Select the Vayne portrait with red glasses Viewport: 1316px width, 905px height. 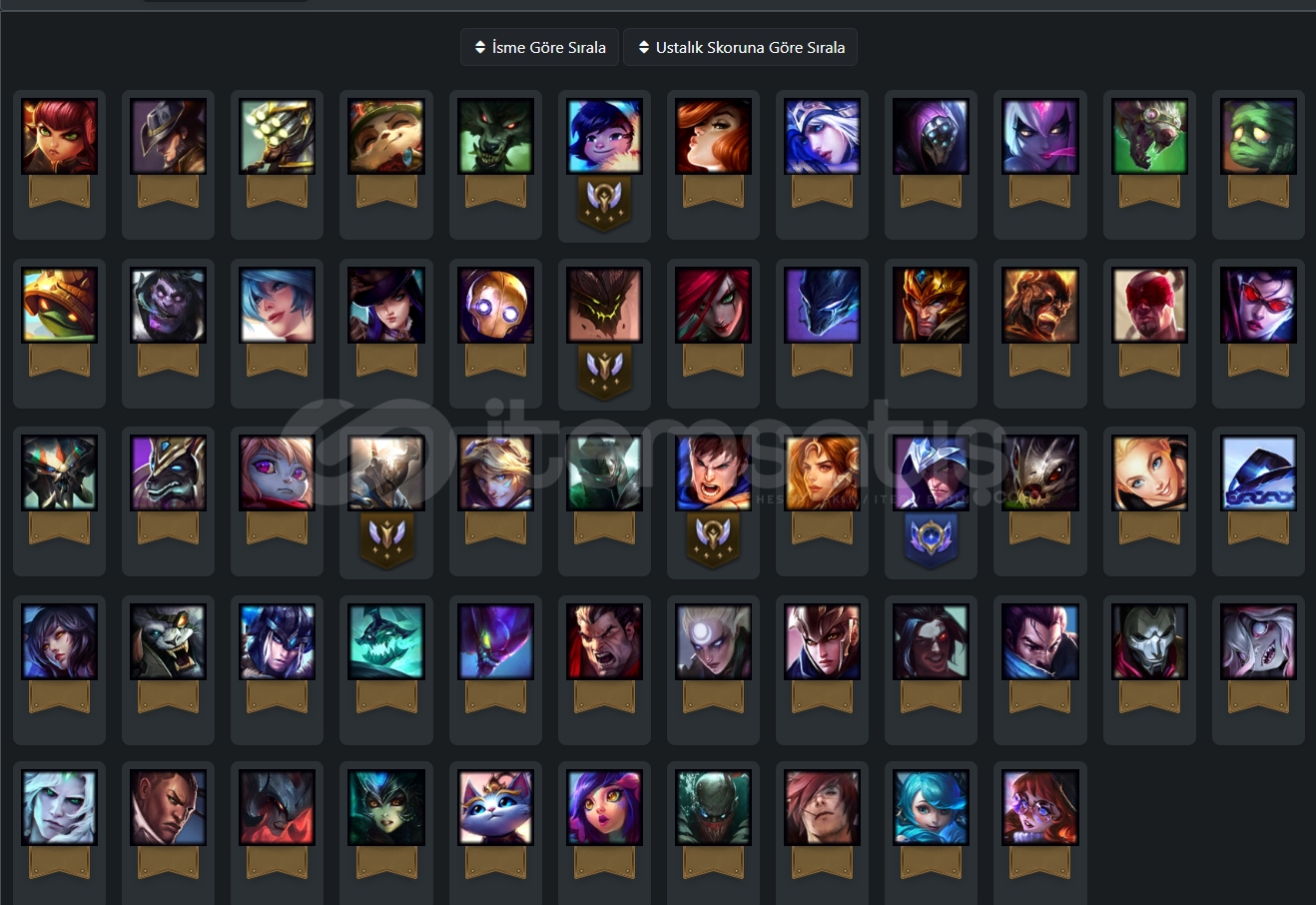point(1258,306)
